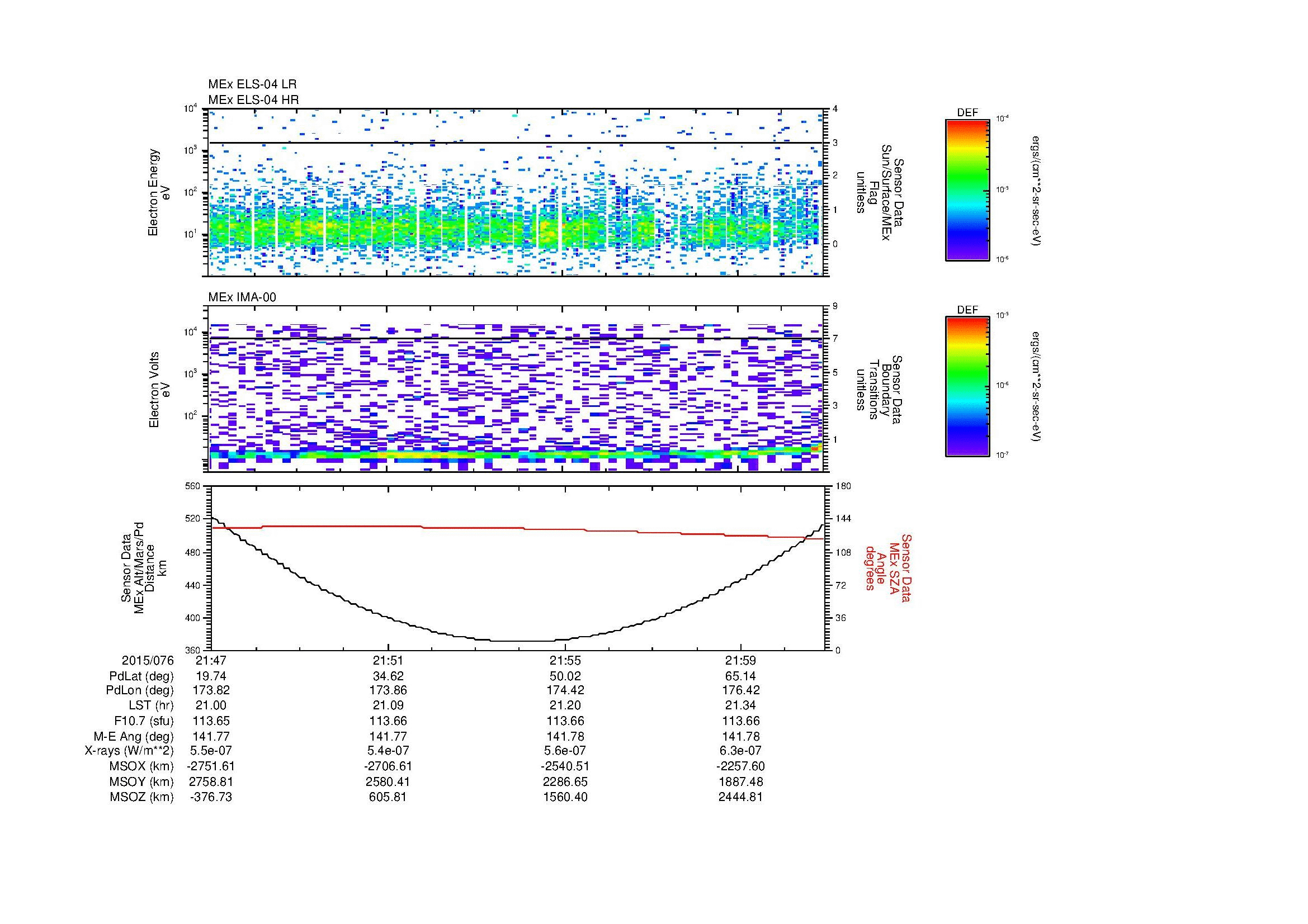This screenshot has width=1308, height=924.
Task: Click the '21:59' time tick label
Action: (740, 661)
